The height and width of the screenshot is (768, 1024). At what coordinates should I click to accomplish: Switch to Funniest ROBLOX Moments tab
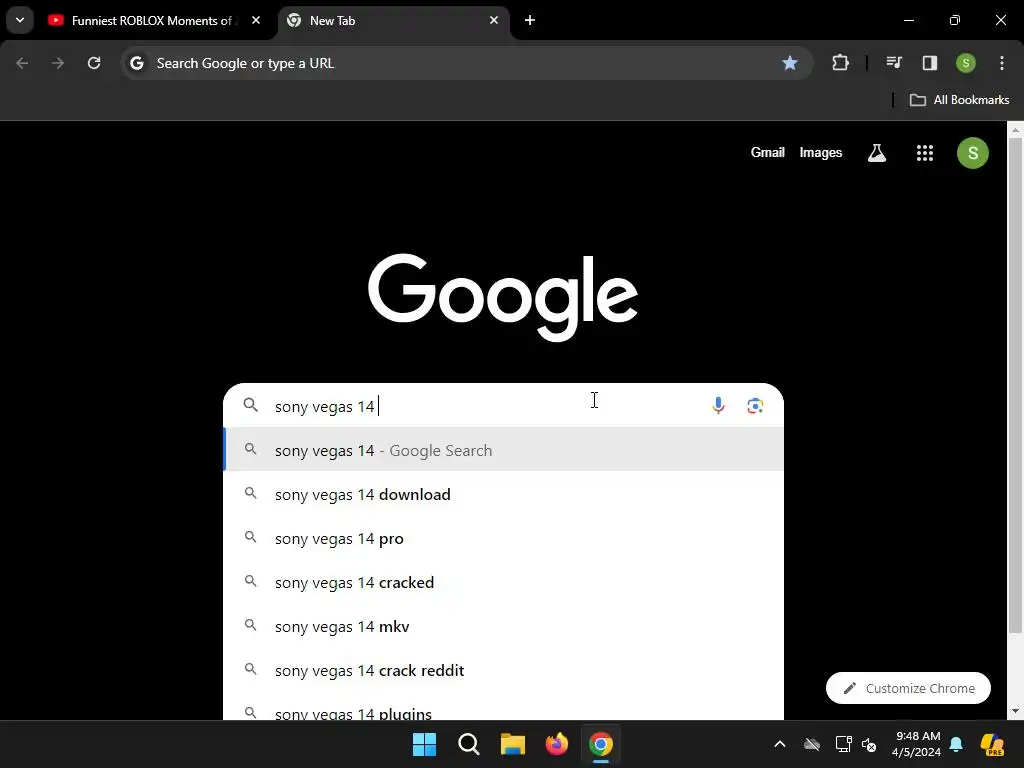point(152,20)
